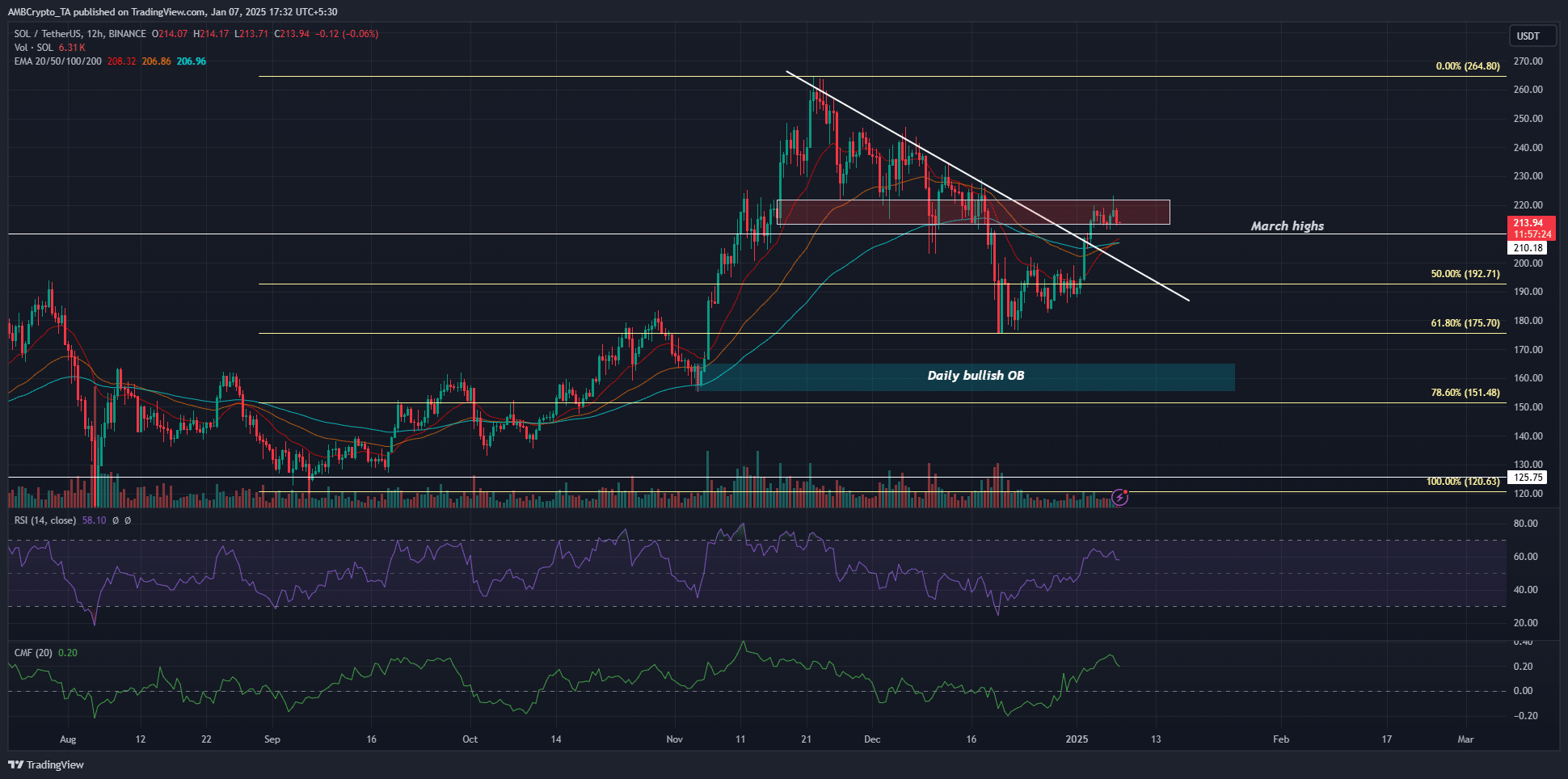Select the red EMA value 208.32

click(x=121, y=61)
